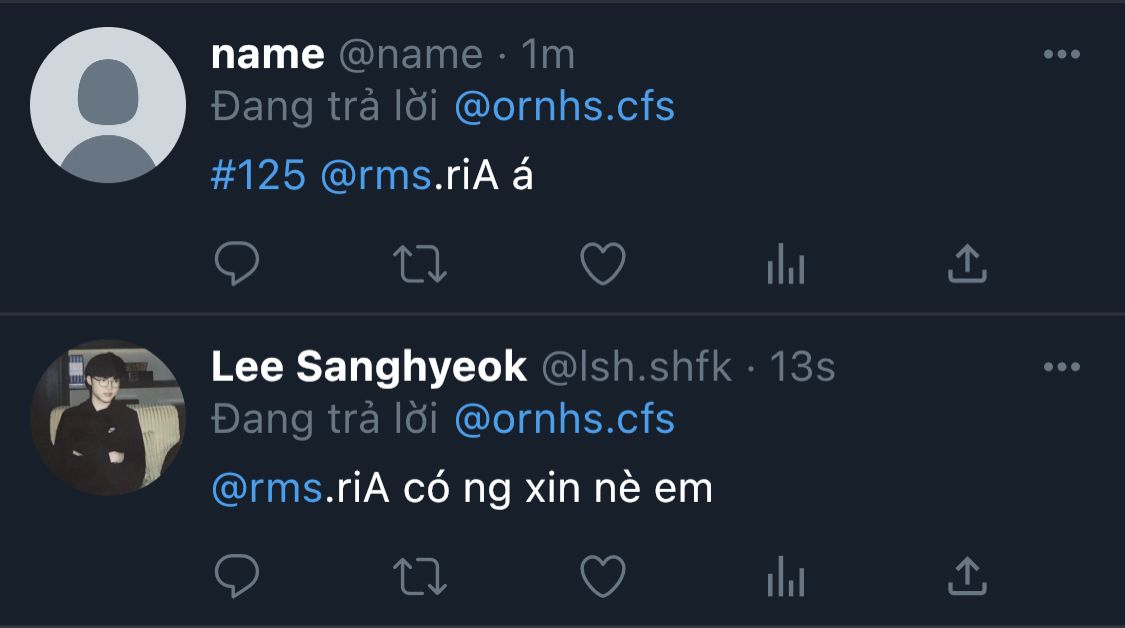Image resolution: width=1125 pixels, height=628 pixels.
Task: Retweet Lee Sanghyeok's tweet
Action: [x=420, y=576]
